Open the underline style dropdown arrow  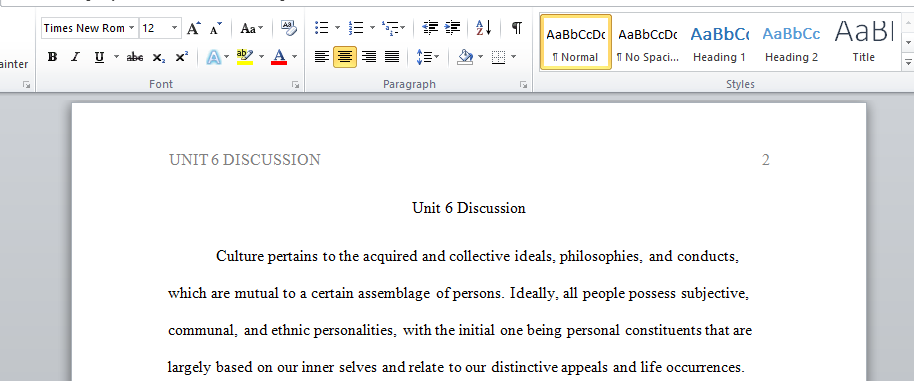click(x=116, y=57)
